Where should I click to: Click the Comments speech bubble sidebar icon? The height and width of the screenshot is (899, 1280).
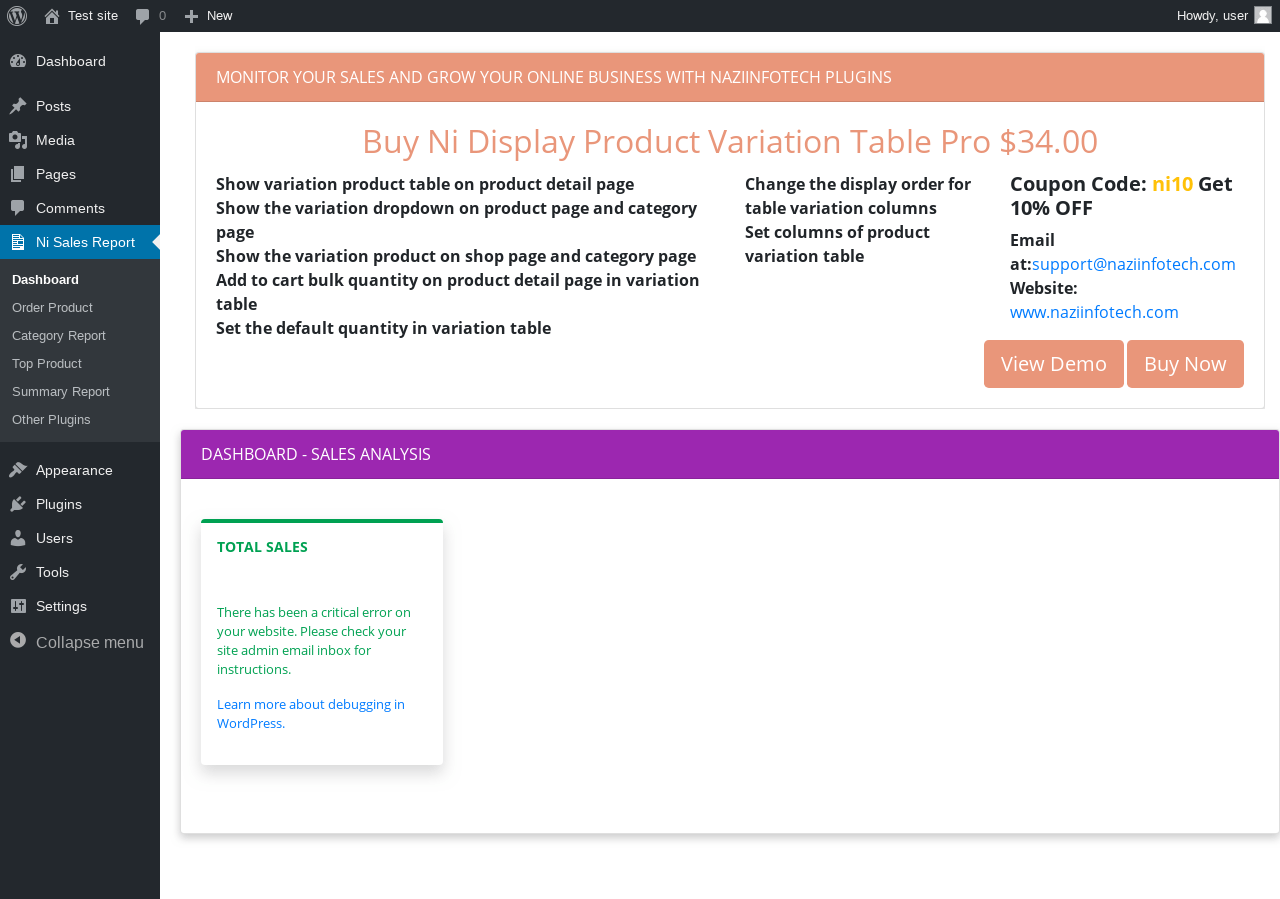pos(18,208)
